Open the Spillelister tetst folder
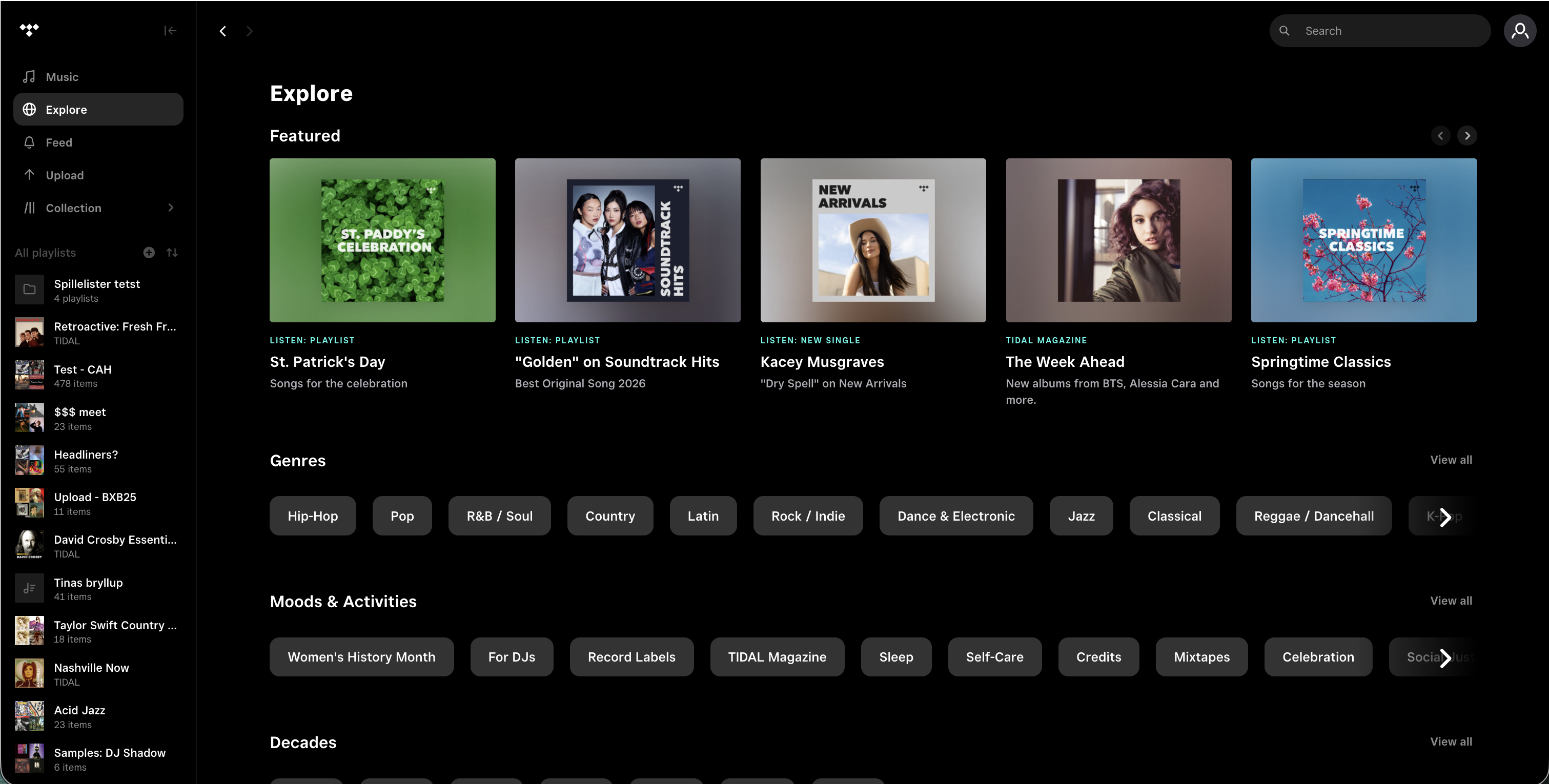 tap(98, 291)
